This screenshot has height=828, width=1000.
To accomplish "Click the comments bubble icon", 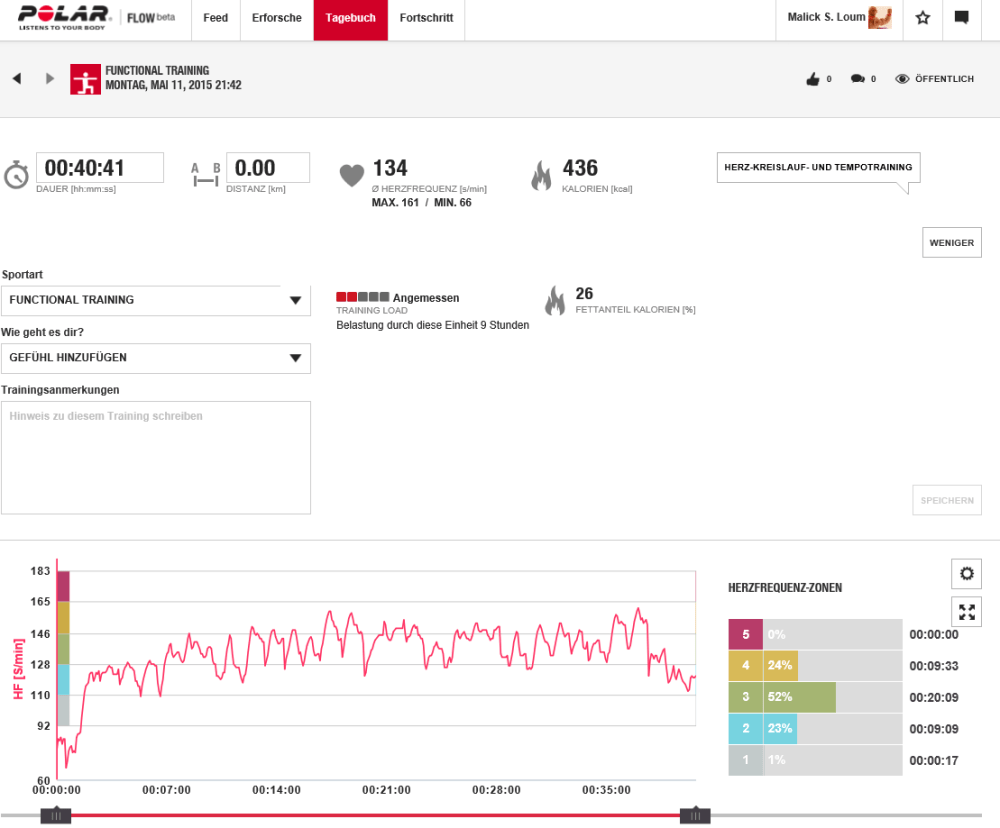I will 857,79.
